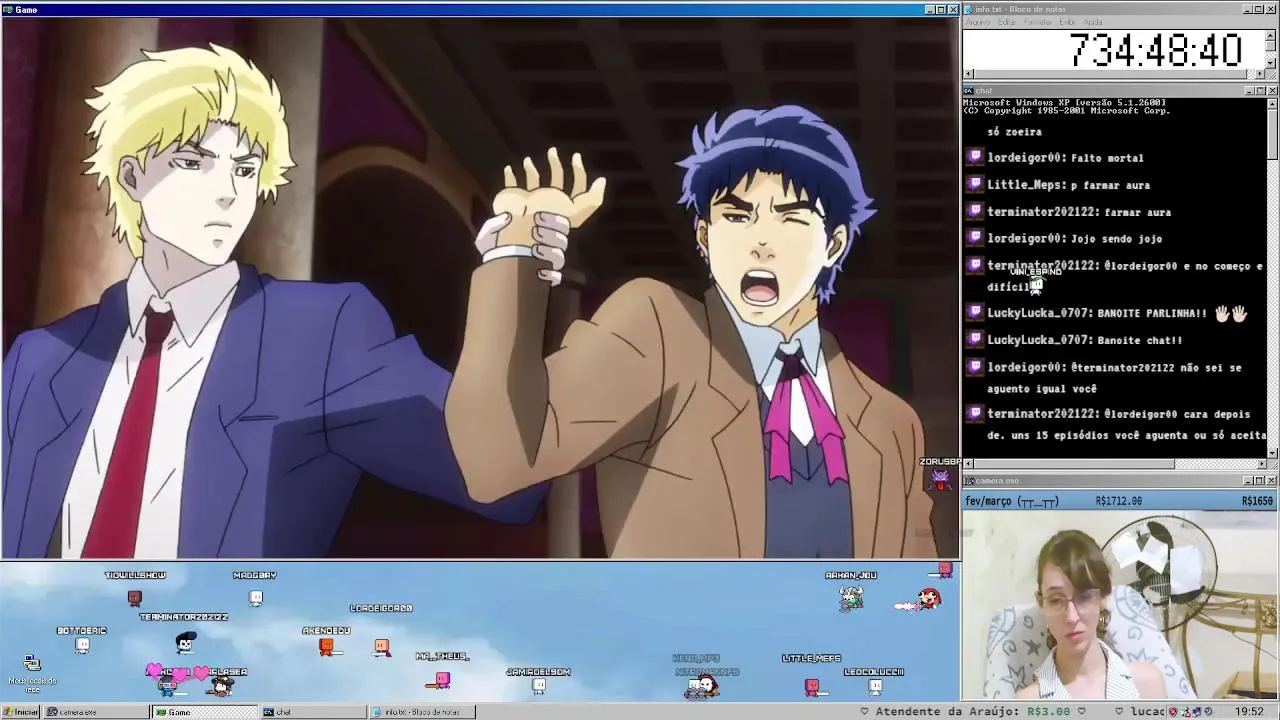Click the command prompt icon in chat title bar
The image size is (1280, 720).
pyautogui.click(x=970, y=90)
